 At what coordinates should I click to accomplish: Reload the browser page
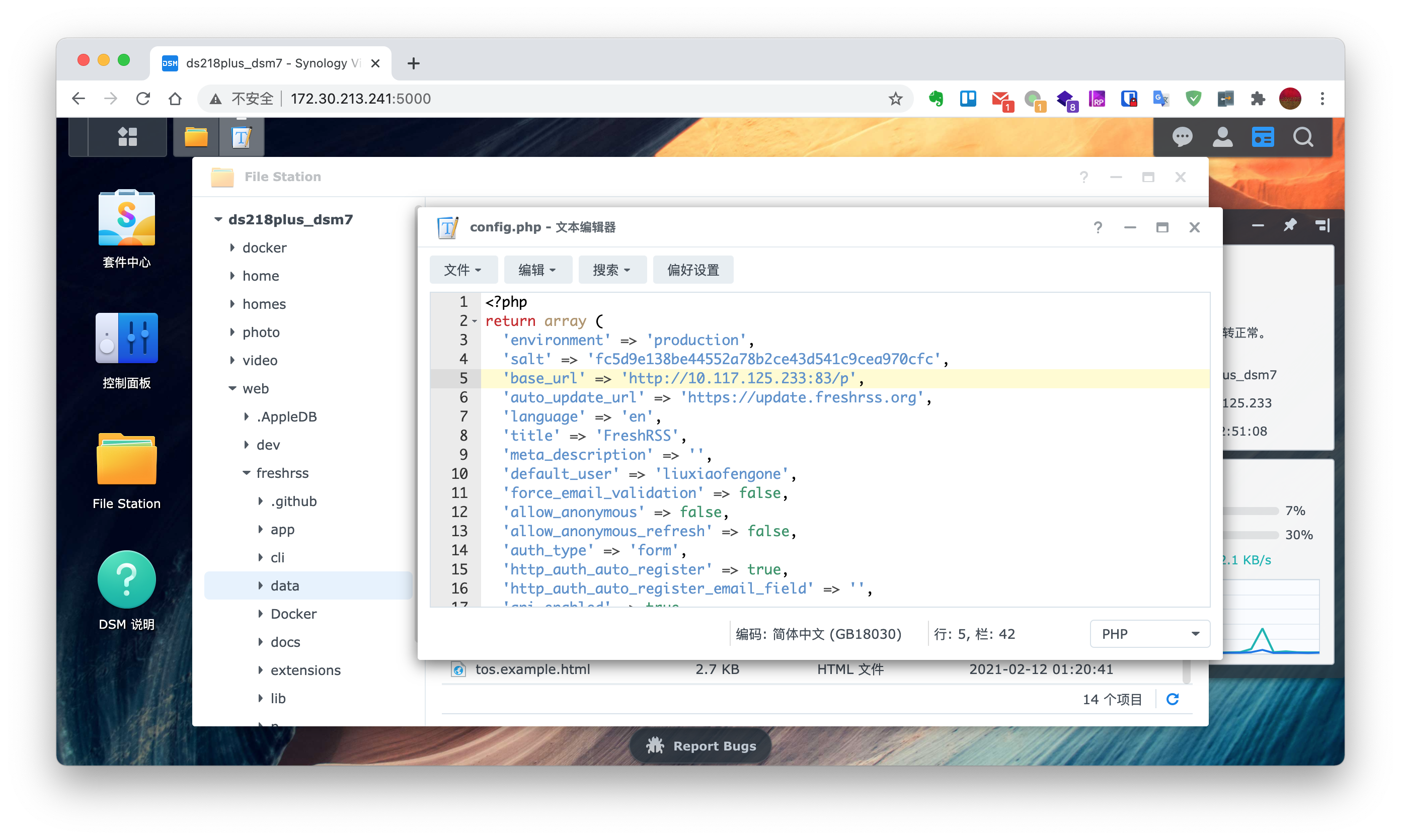pyautogui.click(x=143, y=99)
